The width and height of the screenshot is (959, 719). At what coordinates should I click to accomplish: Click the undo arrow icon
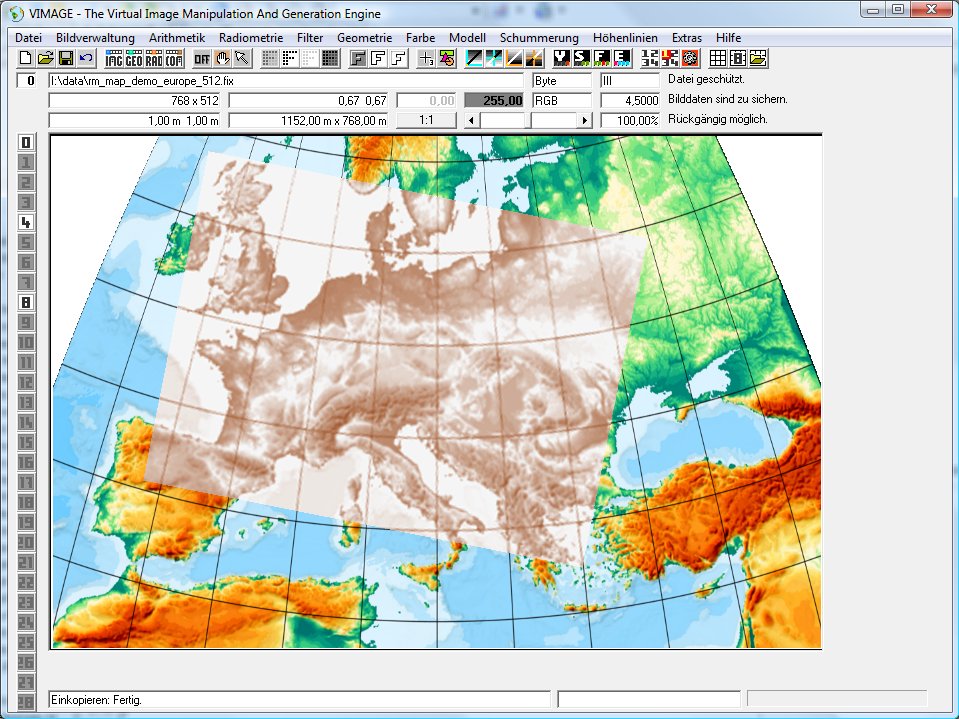pos(85,58)
